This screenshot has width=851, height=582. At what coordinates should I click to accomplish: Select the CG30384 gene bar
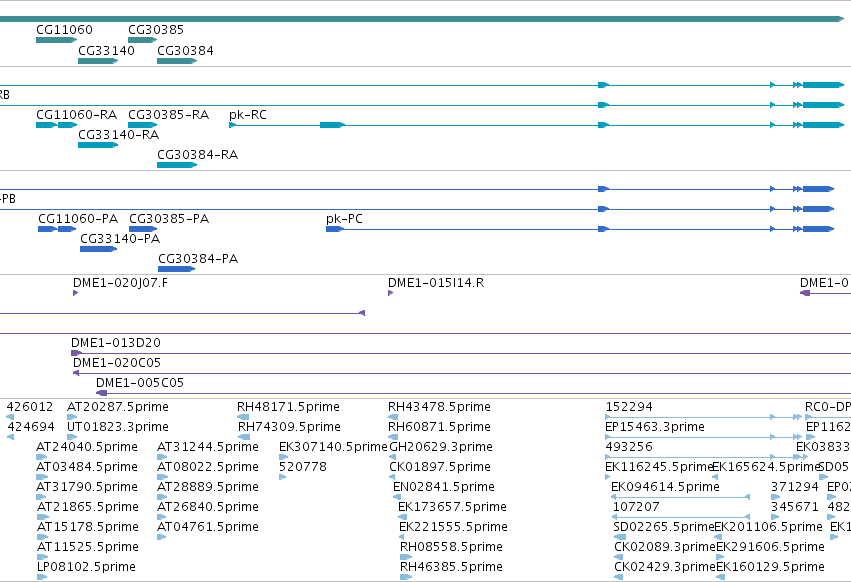tap(177, 61)
